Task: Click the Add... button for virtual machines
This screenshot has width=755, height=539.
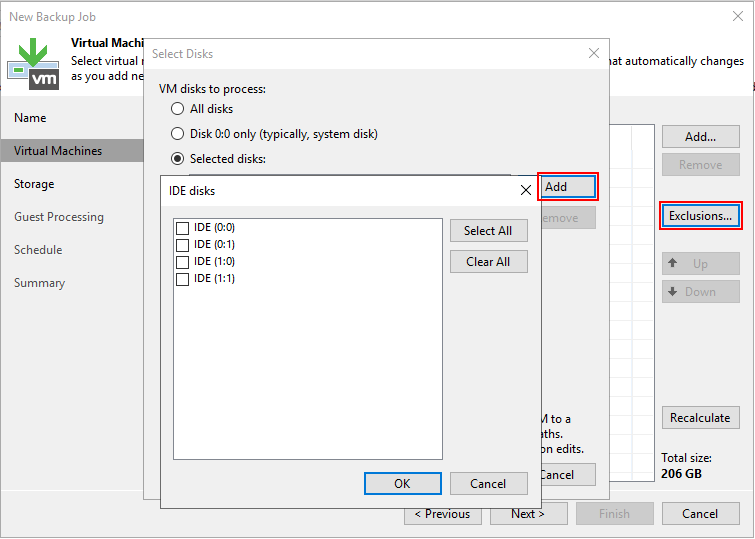Action: [x=700, y=137]
